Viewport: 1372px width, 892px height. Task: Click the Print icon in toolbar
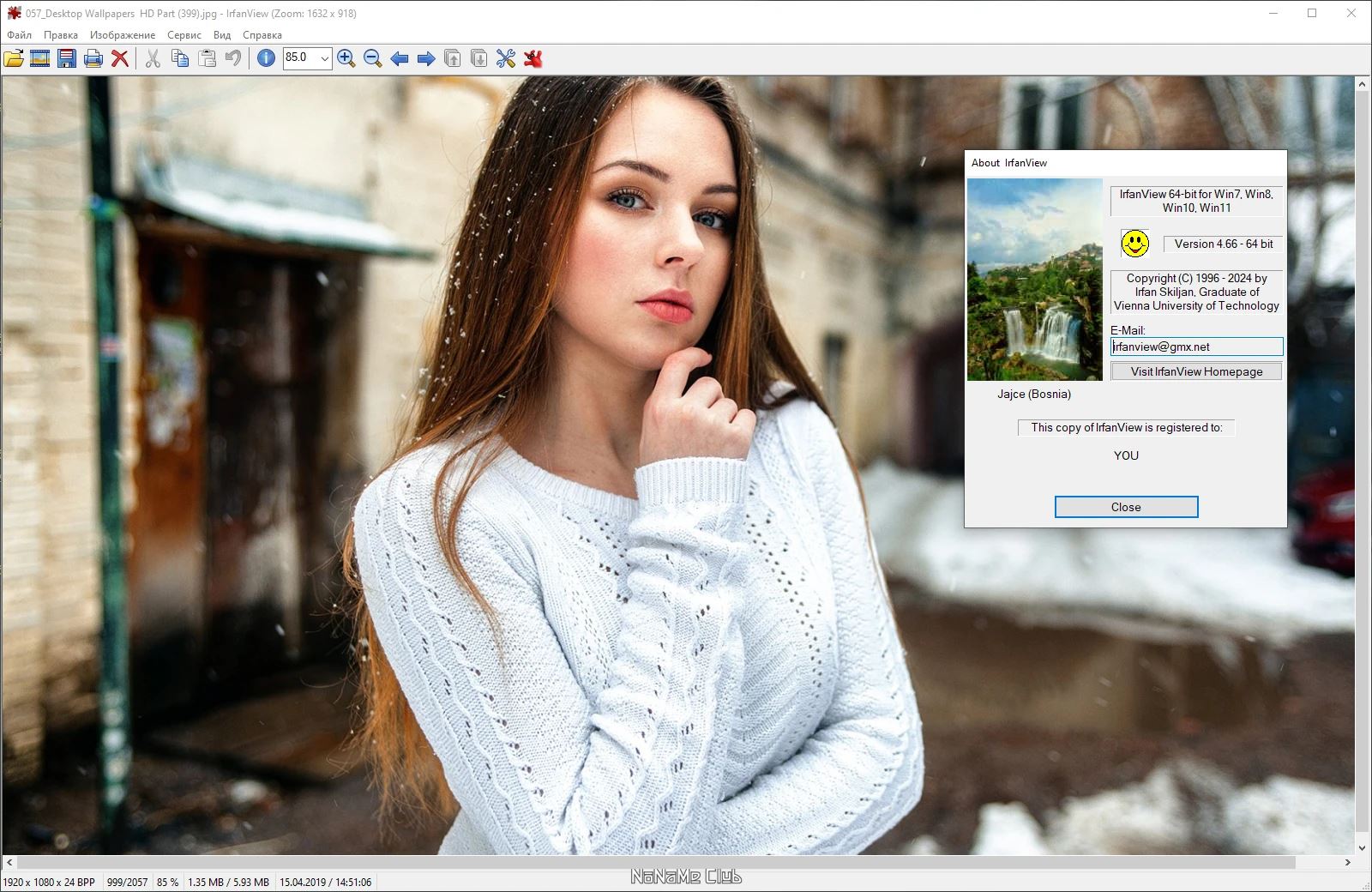(93, 58)
